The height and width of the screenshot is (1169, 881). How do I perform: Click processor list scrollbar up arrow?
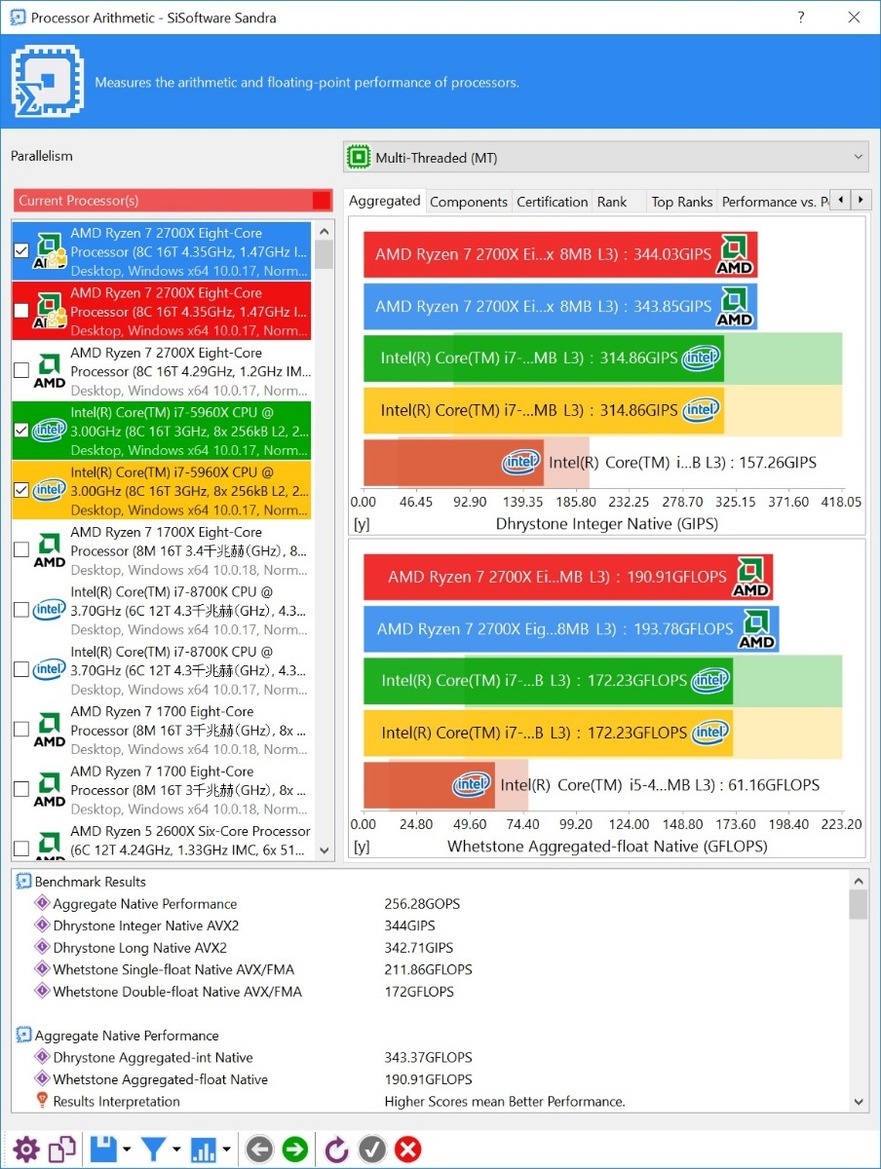324,231
